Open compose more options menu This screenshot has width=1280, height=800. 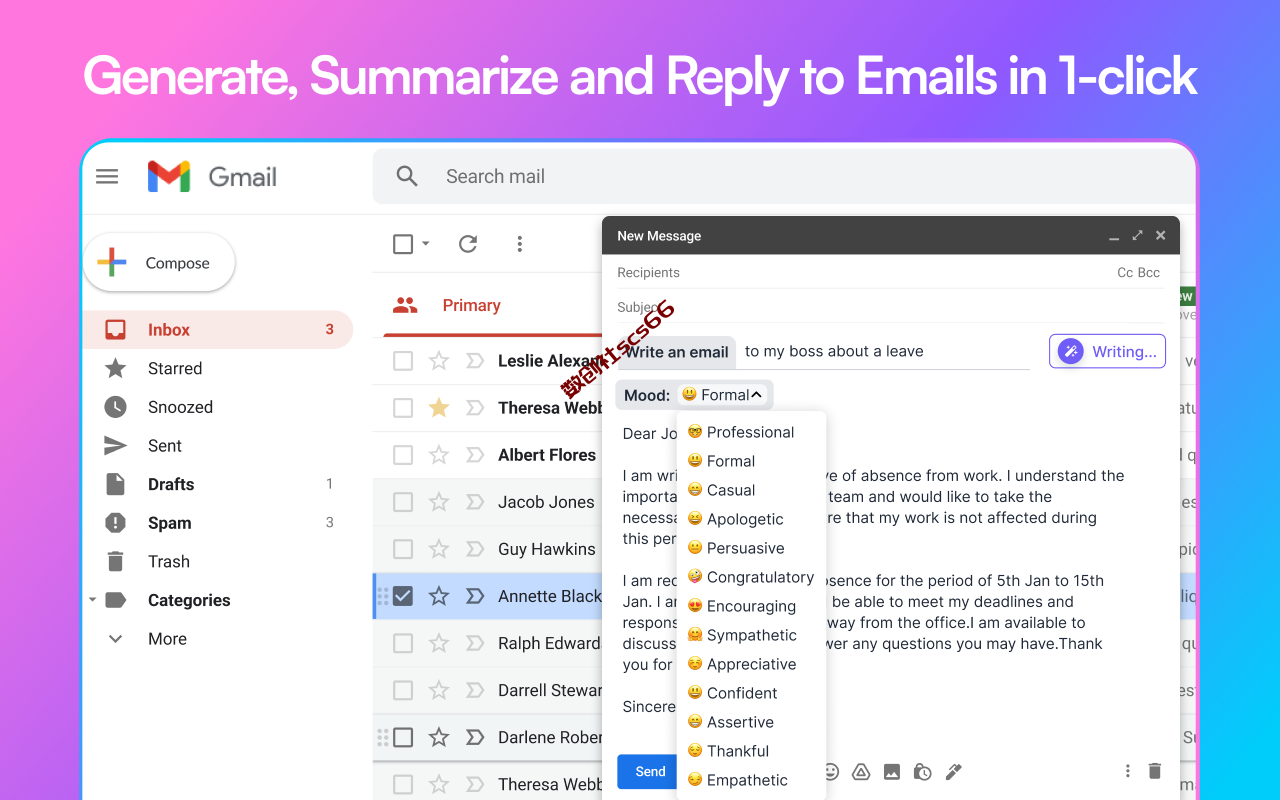tap(1128, 771)
